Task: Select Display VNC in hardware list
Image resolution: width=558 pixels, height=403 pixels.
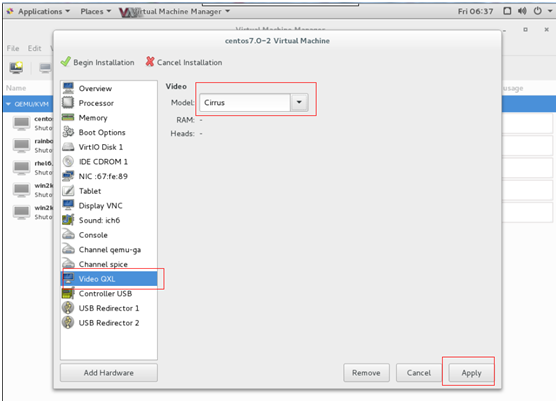Action: [109, 205]
